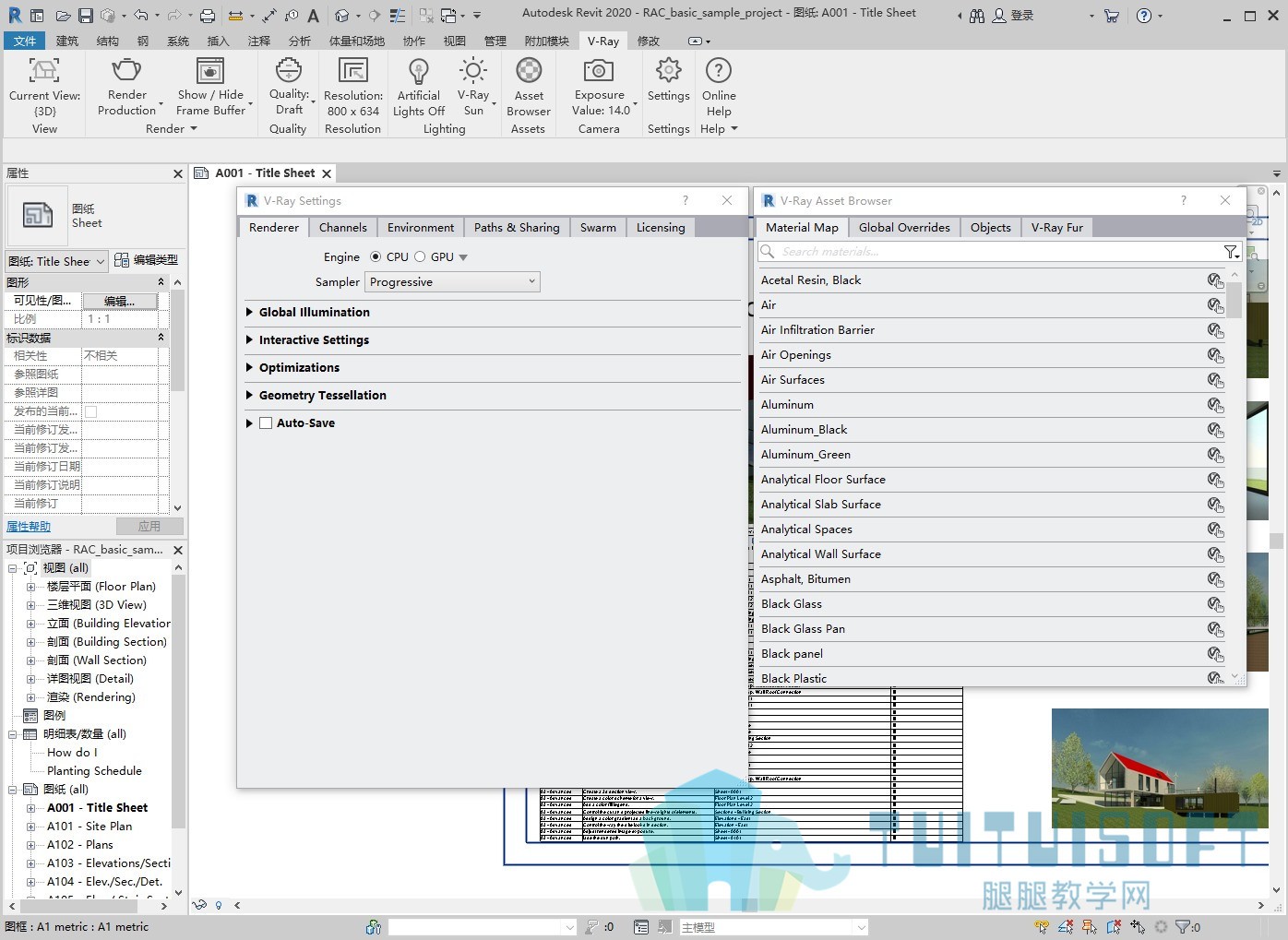Viewport: 1288px width, 940px height.
Task: Click the Exposure Value camera icon
Action: pyautogui.click(x=599, y=71)
